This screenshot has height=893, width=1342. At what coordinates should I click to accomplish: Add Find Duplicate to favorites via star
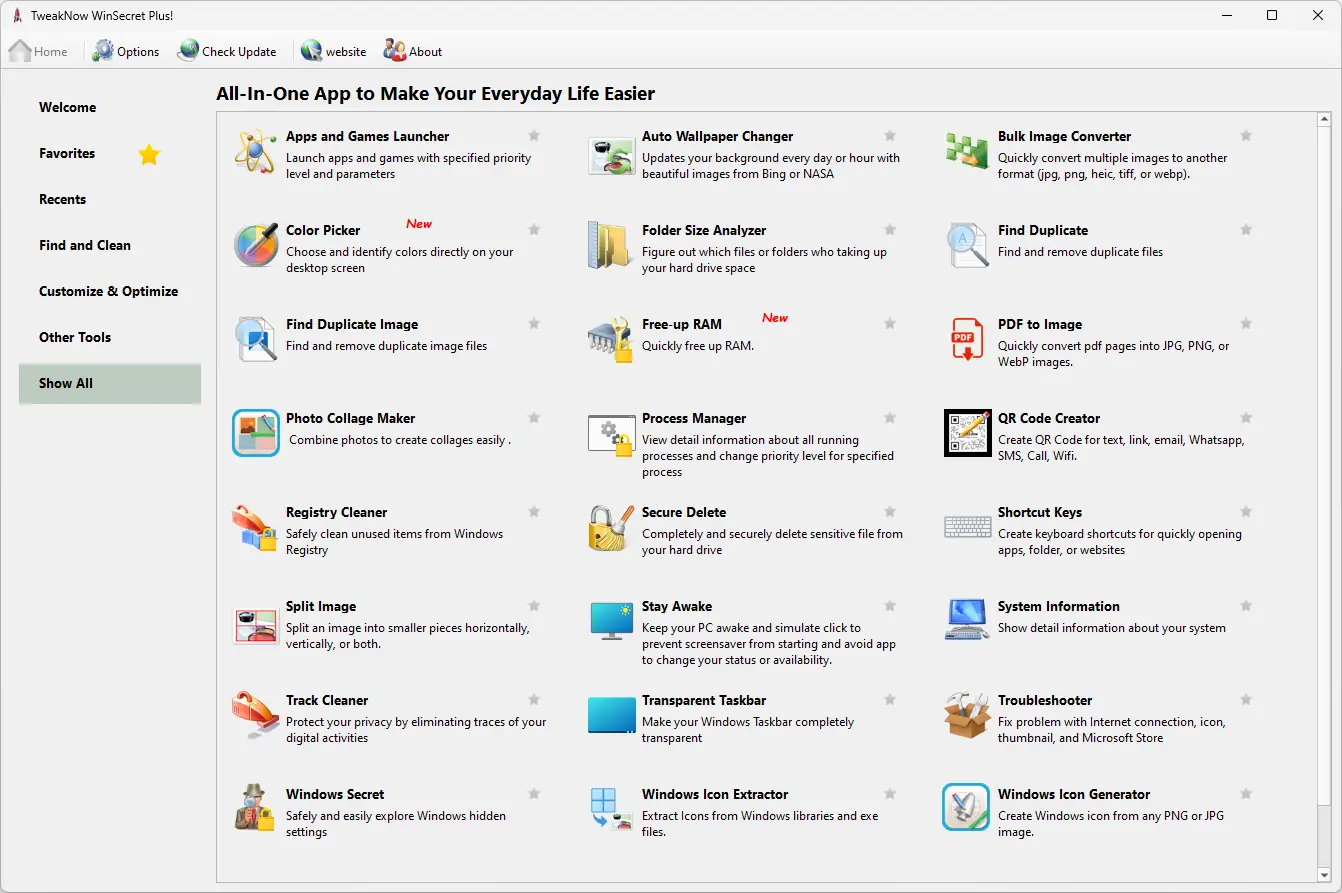coord(1246,230)
